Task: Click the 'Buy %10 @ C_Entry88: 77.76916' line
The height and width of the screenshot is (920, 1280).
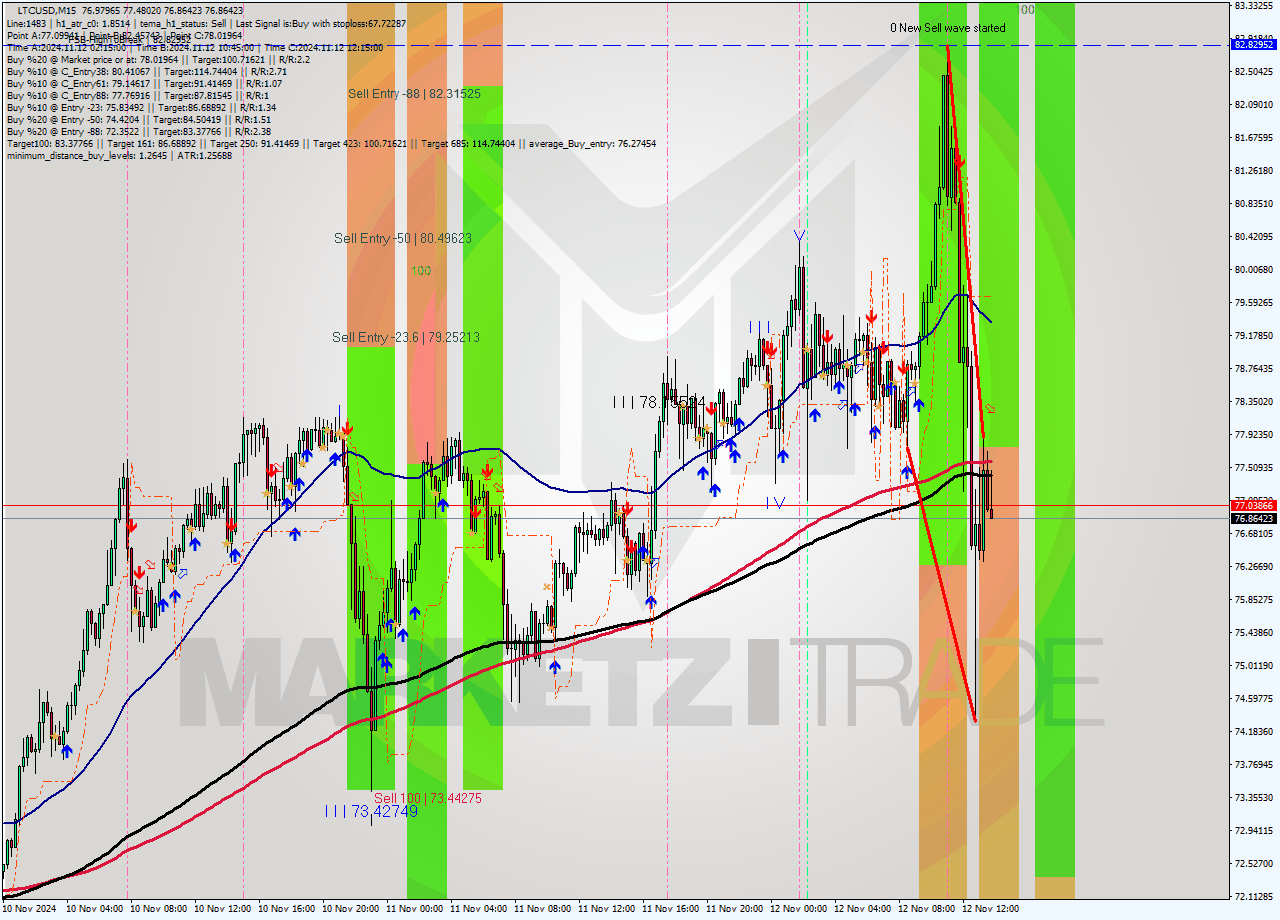Action: 137,95
